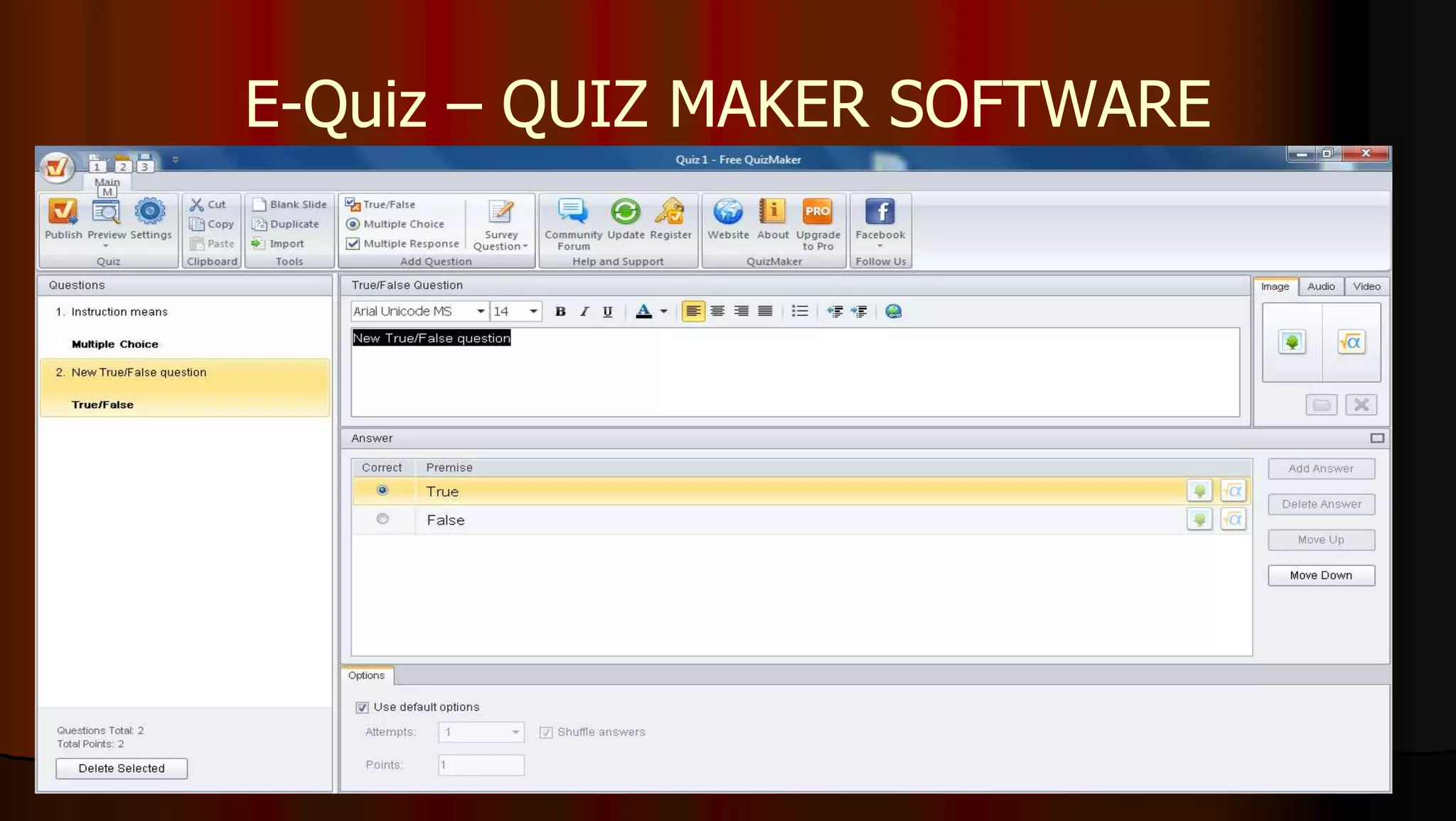
Task: Decrease text indent
Action: (x=835, y=311)
